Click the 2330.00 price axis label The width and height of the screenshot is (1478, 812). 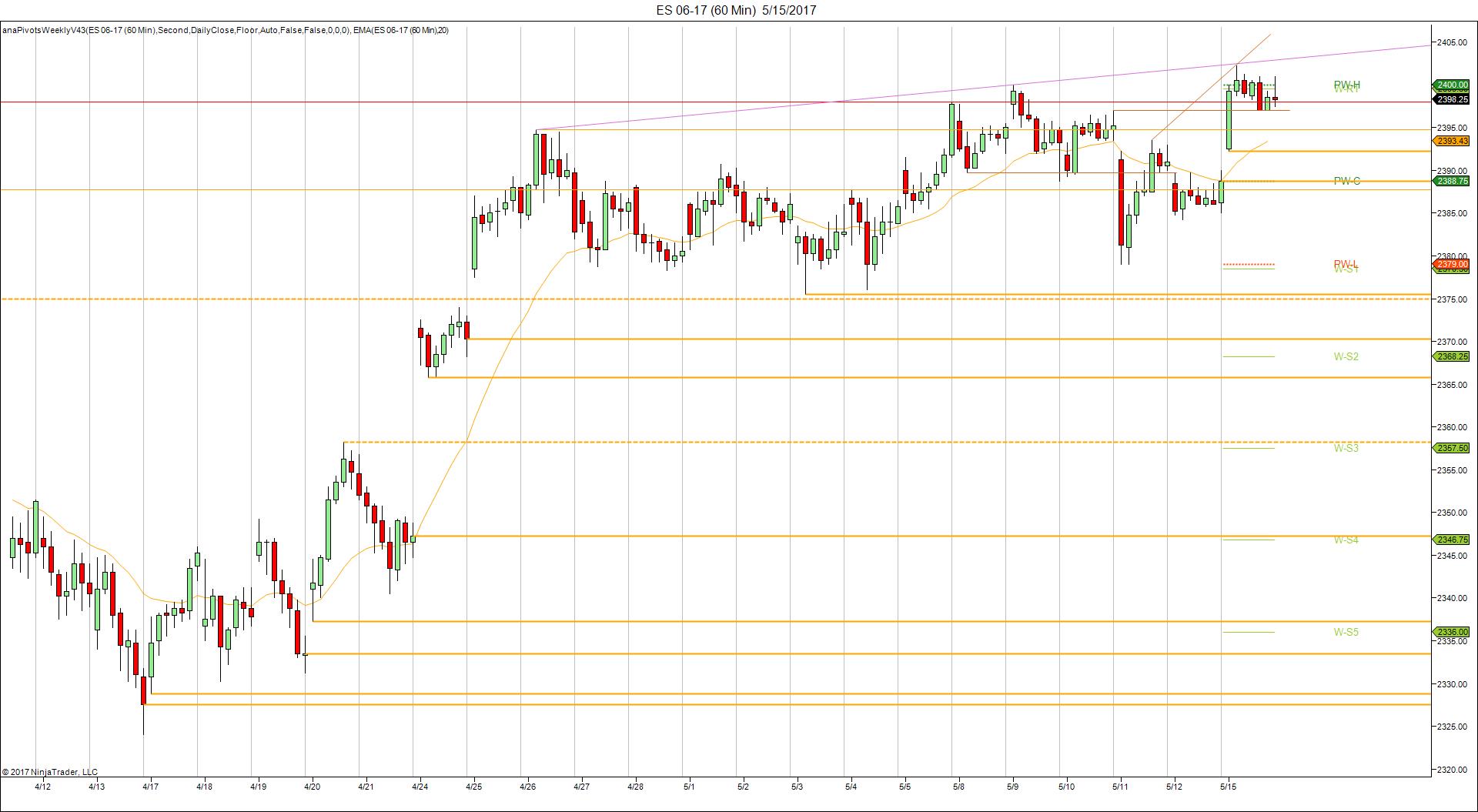[x=1453, y=683]
